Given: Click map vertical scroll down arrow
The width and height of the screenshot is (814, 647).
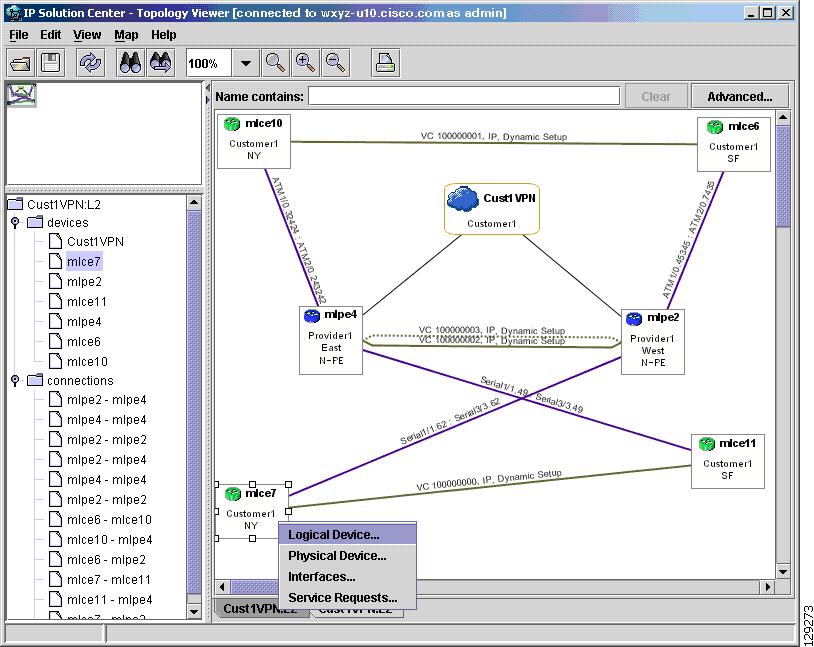Looking at the screenshot, I should (x=783, y=571).
